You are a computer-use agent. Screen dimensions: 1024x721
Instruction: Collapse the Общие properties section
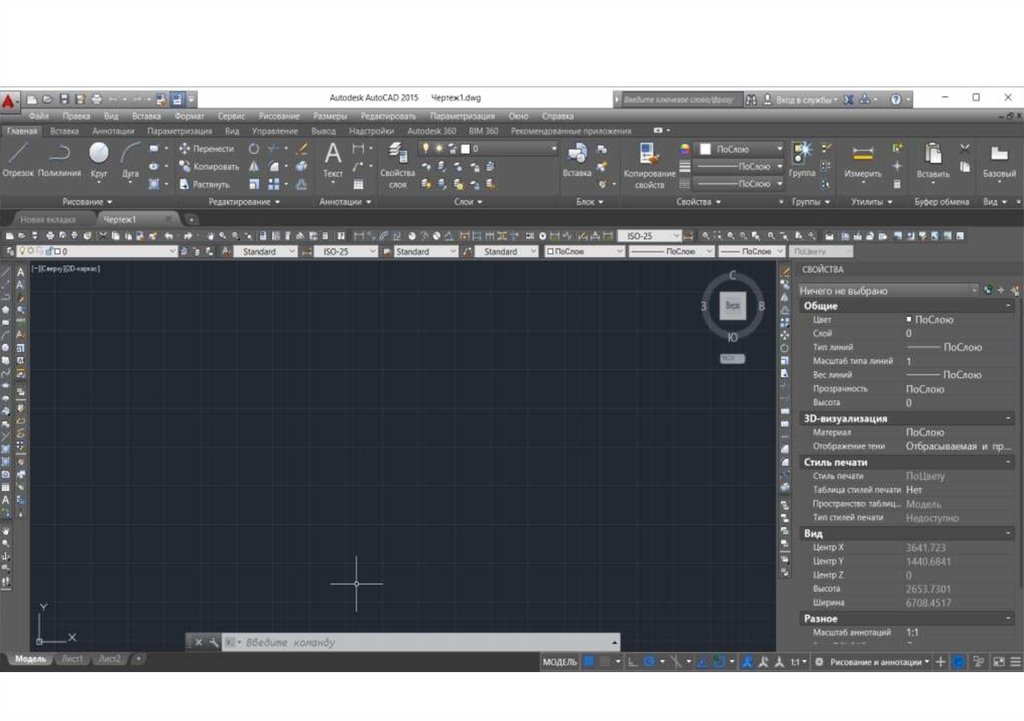click(x=1008, y=305)
